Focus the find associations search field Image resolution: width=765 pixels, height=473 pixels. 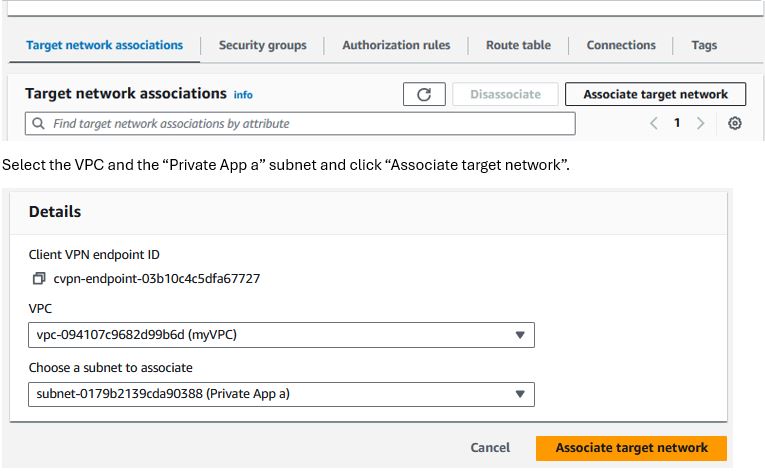pyautogui.click(x=300, y=123)
